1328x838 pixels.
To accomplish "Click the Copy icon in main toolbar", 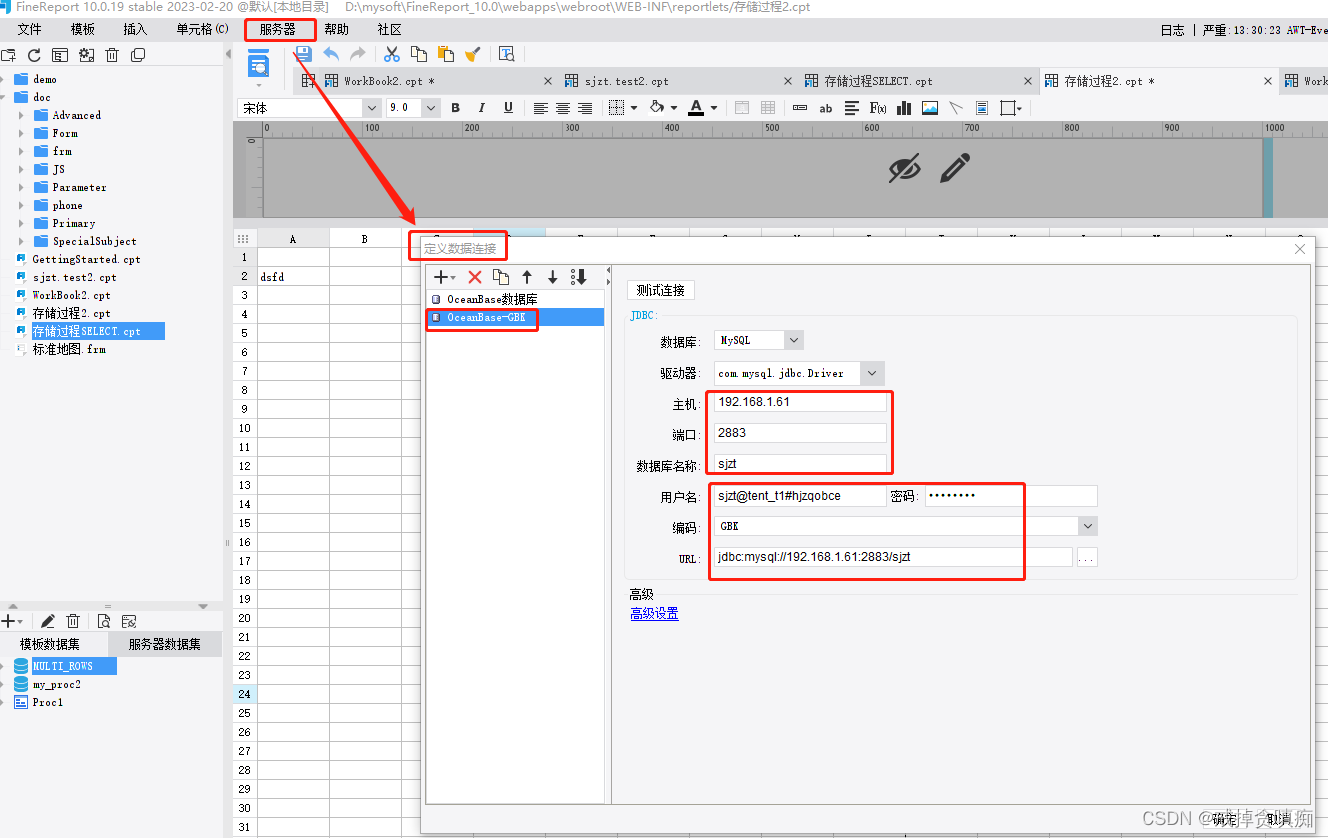I will click(x=419, y=54).
